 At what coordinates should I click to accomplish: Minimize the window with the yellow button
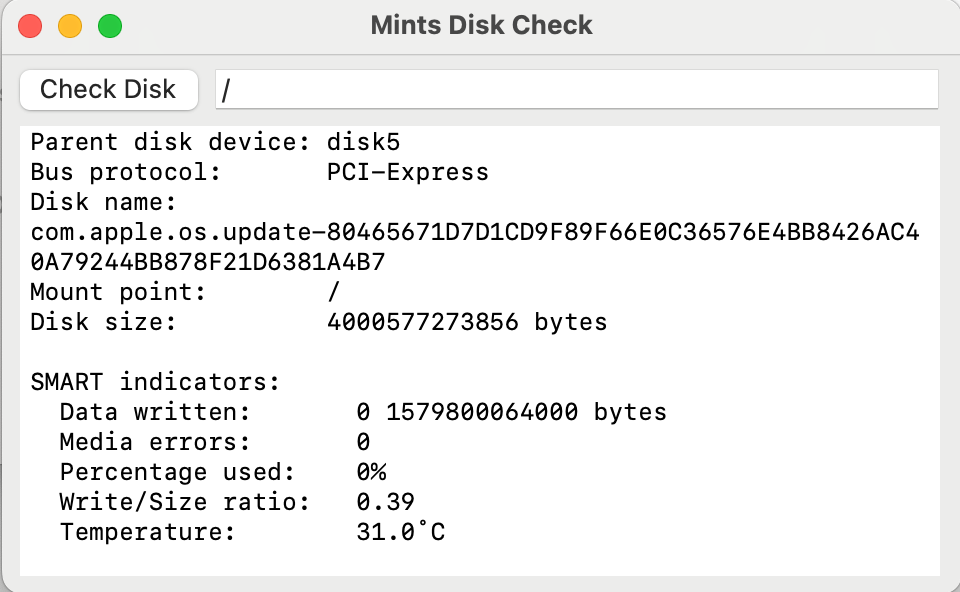pyautogui.click(x=70, y=26)
